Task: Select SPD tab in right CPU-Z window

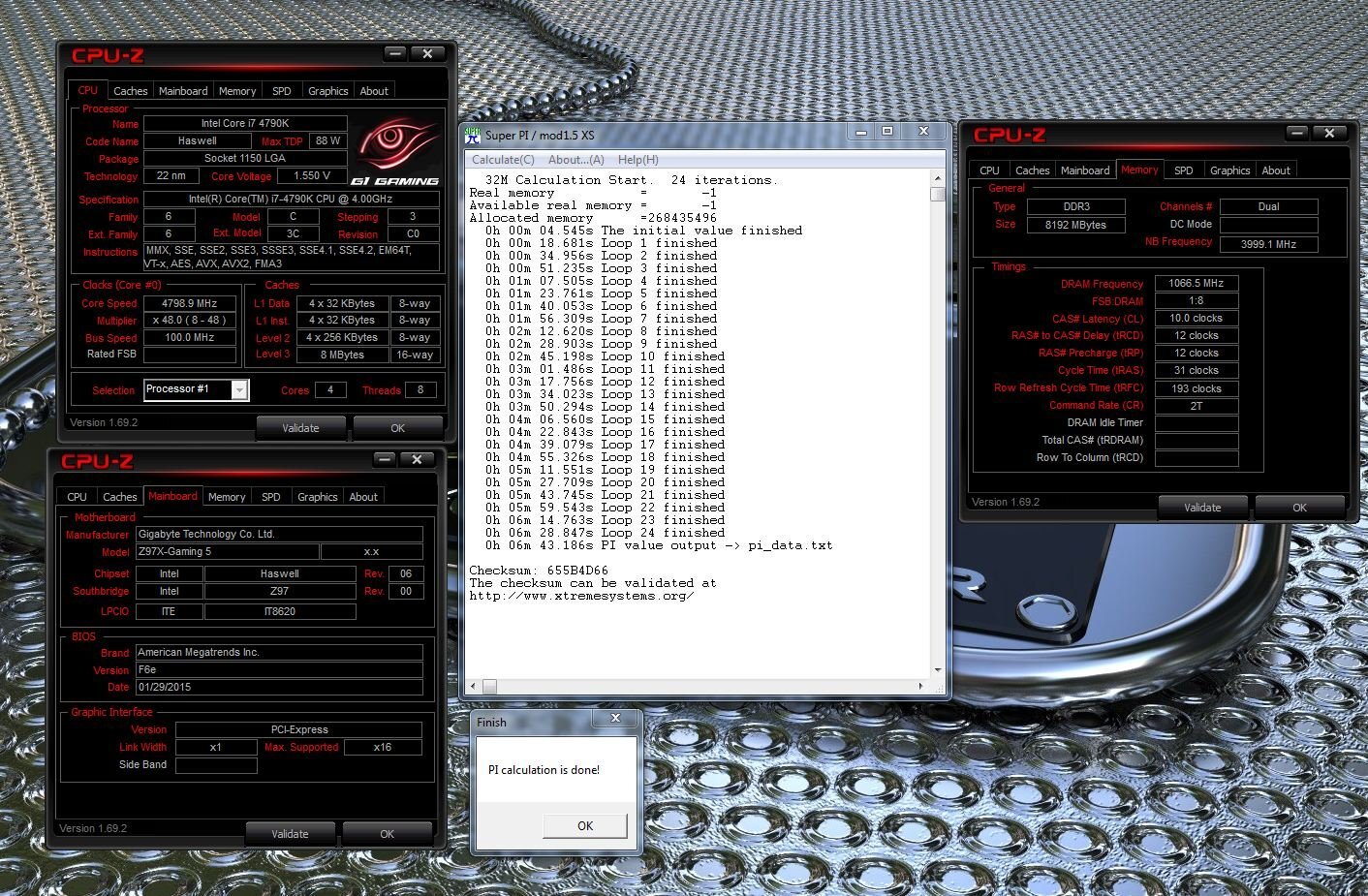Action: (x=1184, y=170)
